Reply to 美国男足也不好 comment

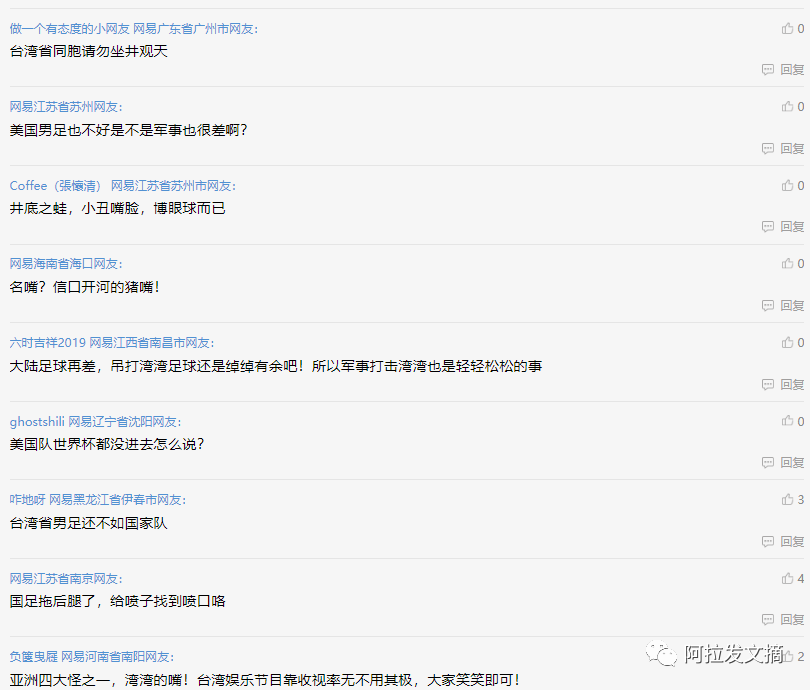(783, 148)
